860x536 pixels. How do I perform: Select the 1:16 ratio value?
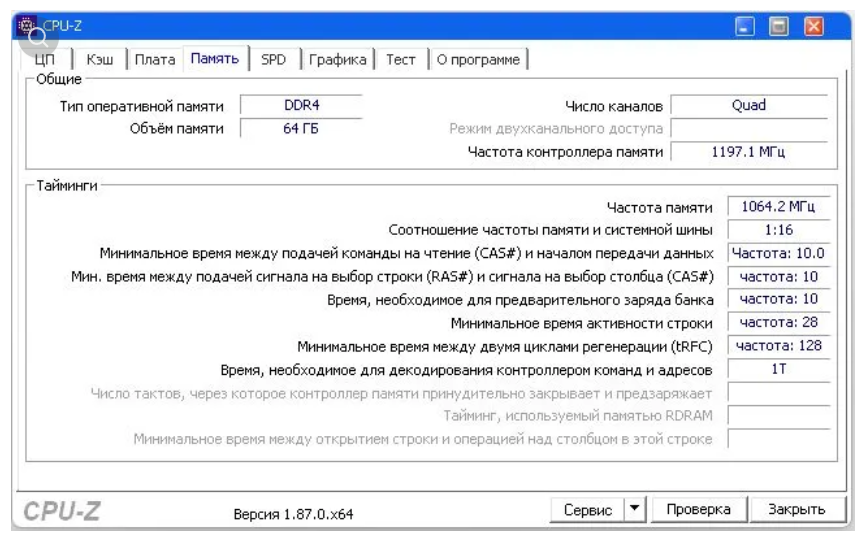778,230
